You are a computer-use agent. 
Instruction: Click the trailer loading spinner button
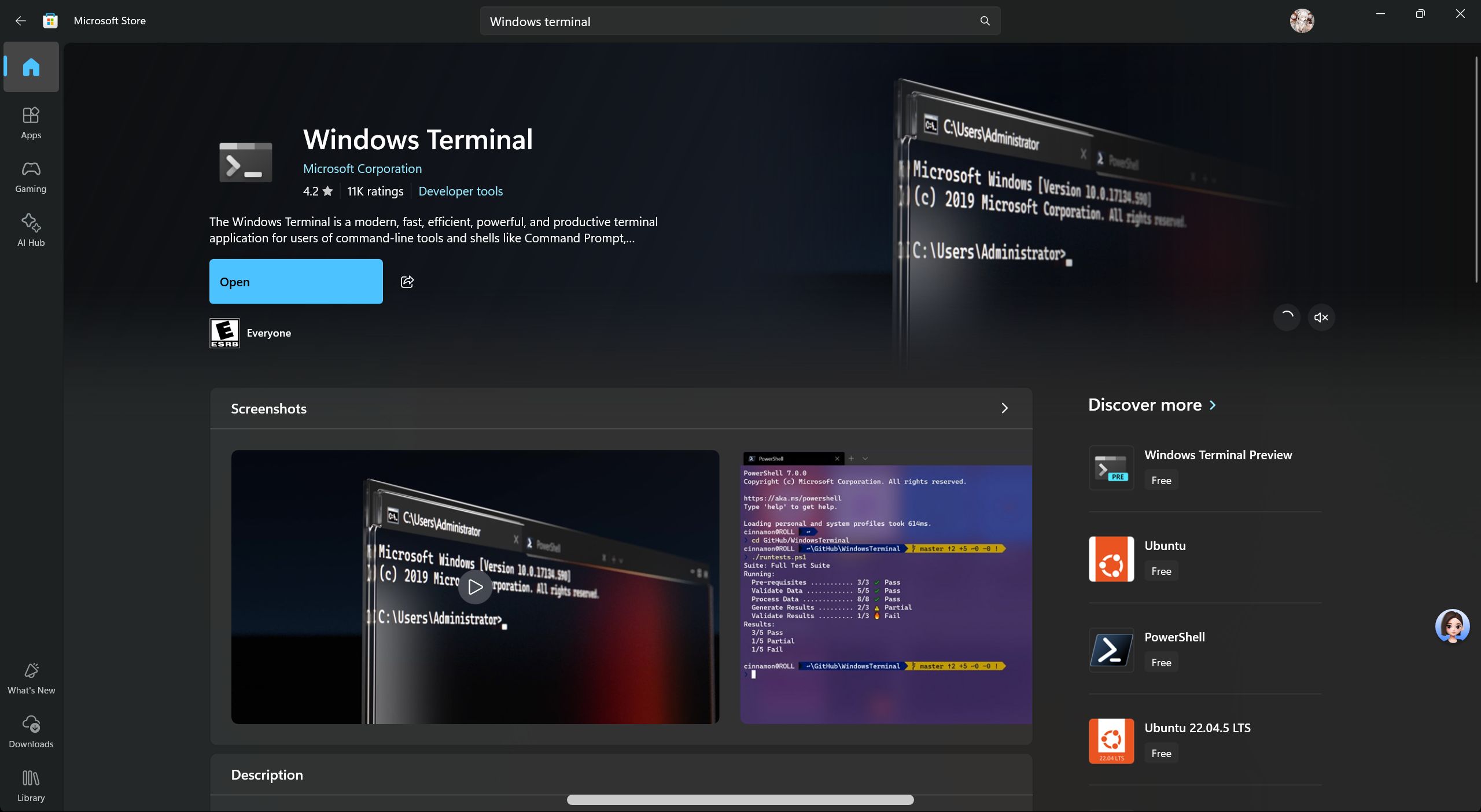click(x=1287, y=317)
